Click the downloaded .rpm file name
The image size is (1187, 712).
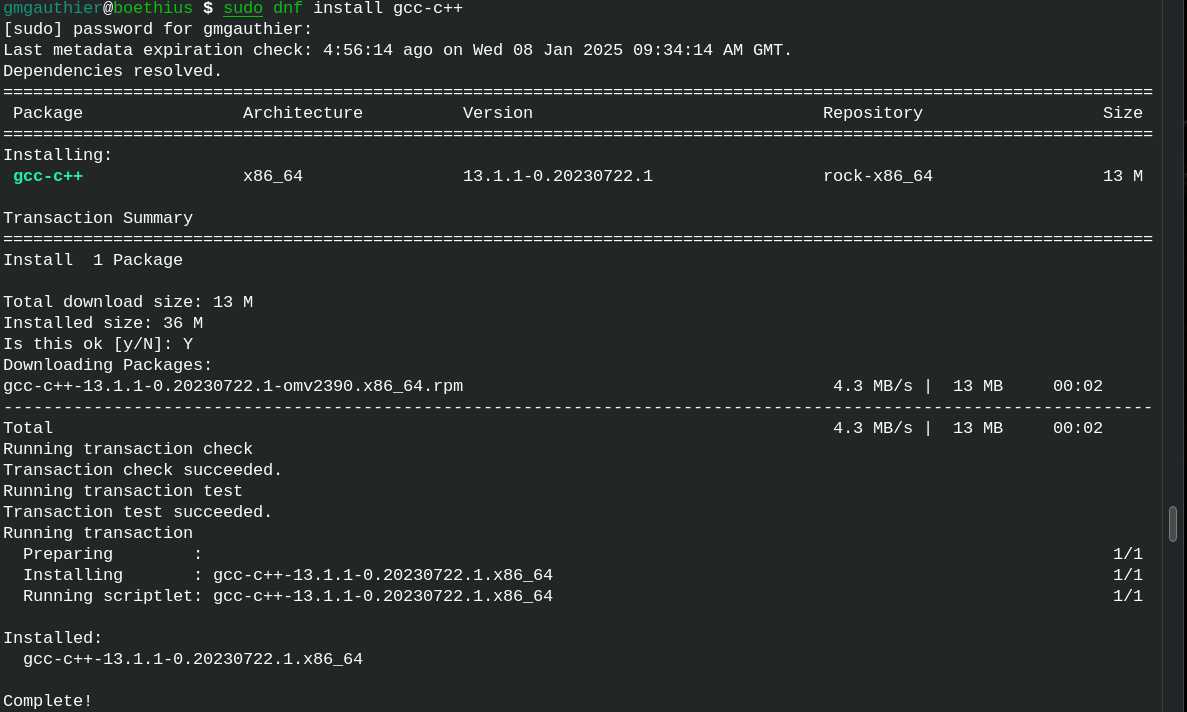tap(233, 386)
